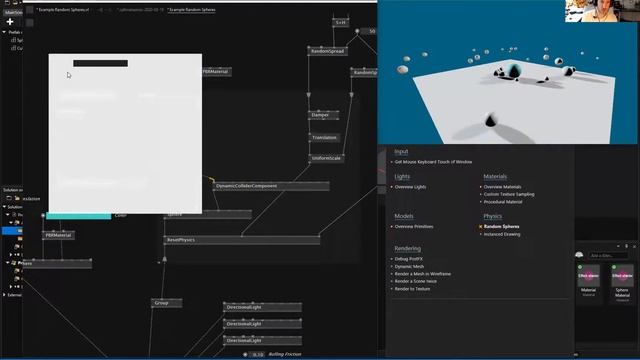This screenshot has width=640, height=360.
Task: Switch to the underlined Example Random Spheres tab
Action: click(x=191, y=9)
